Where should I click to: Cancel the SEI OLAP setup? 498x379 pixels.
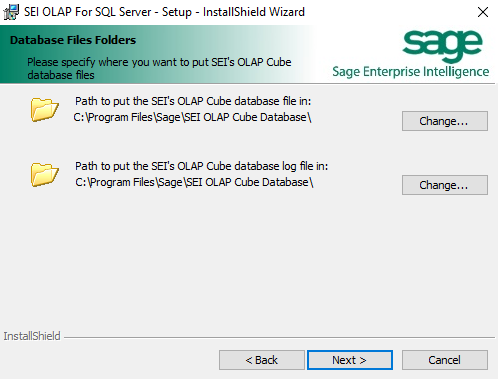(x=445, y=360)
